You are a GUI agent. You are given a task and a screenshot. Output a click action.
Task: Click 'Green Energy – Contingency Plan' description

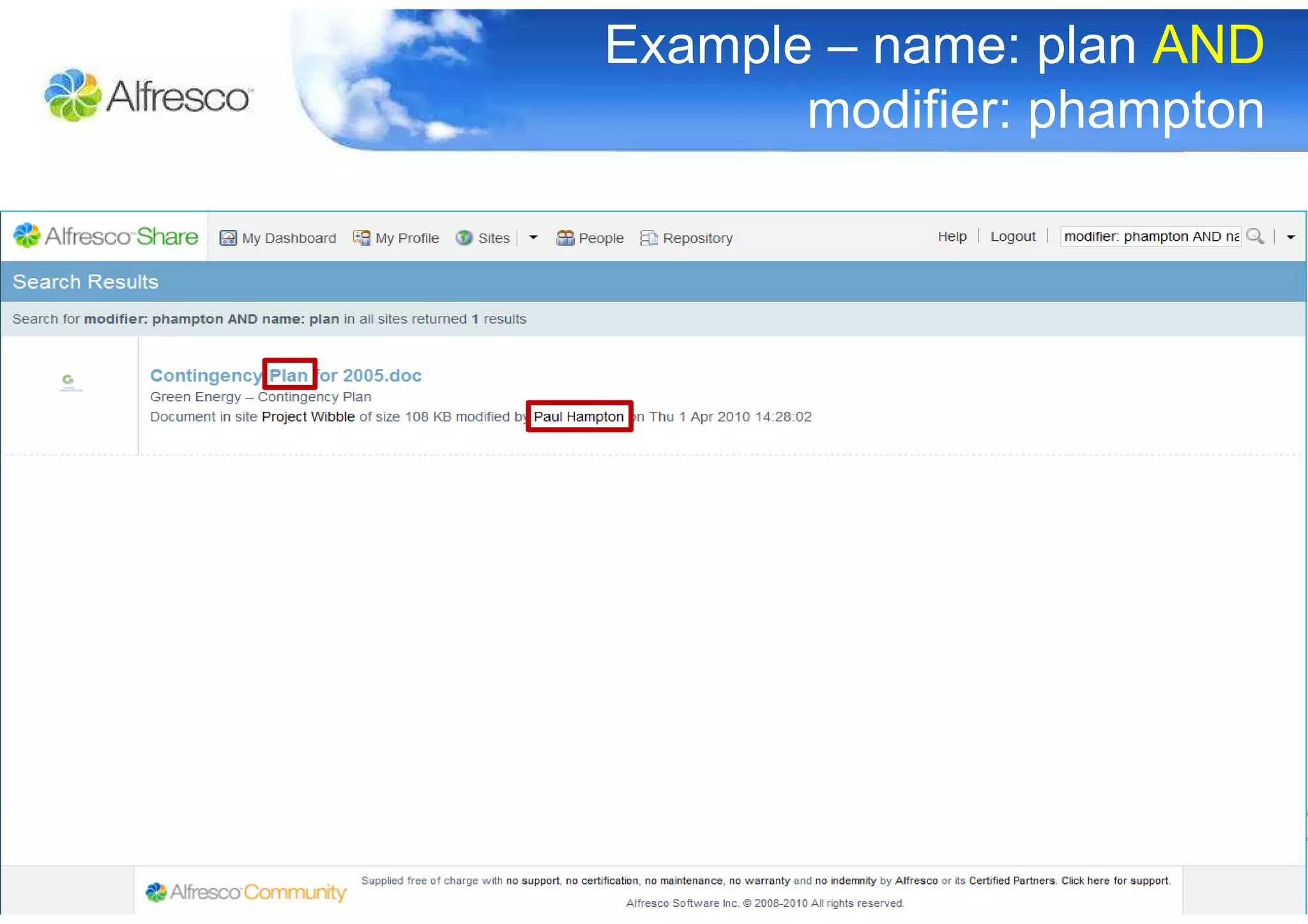pyautogui.click(x=261, y=397)
